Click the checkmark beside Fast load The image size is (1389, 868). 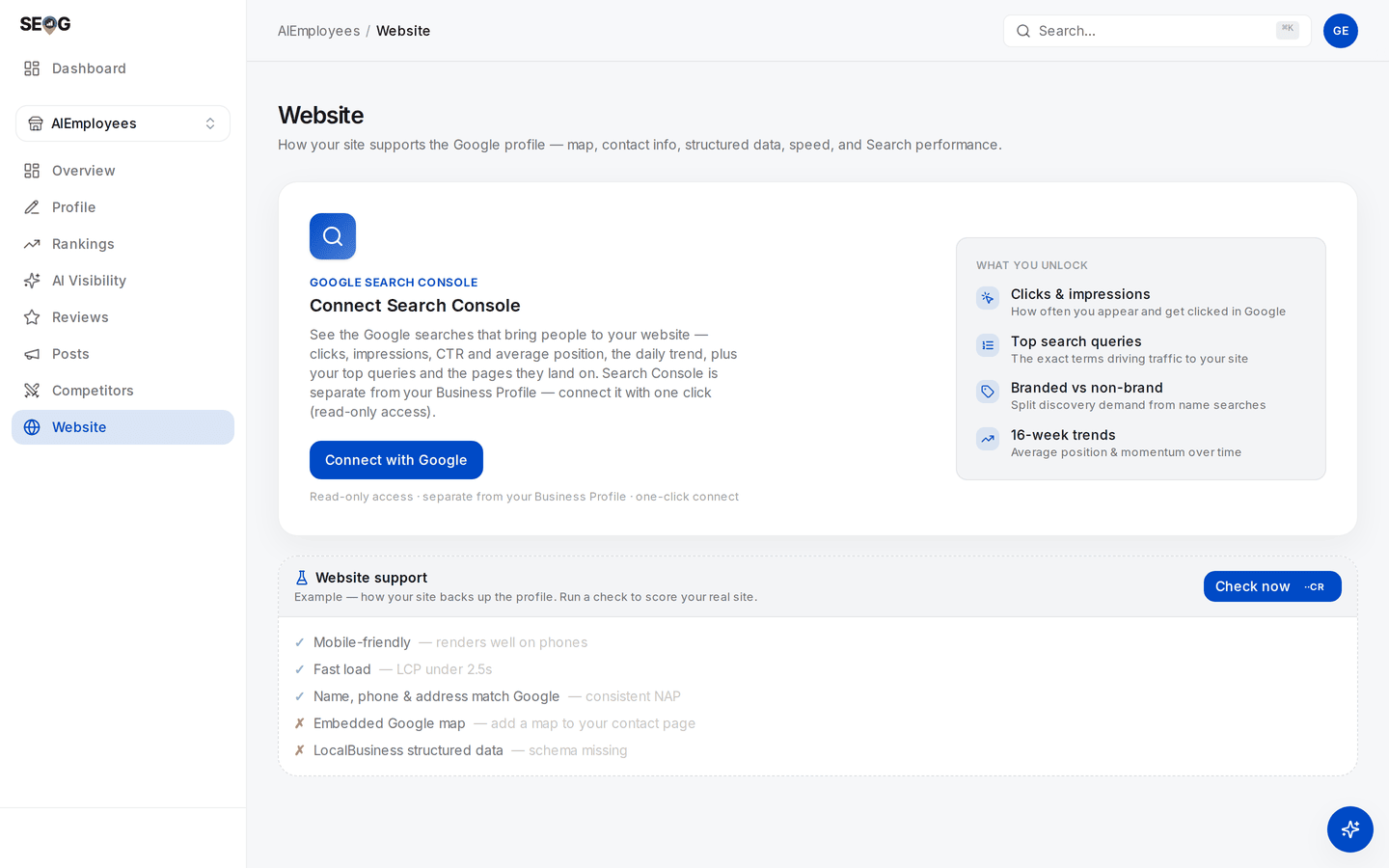click(x=300, y=669)
